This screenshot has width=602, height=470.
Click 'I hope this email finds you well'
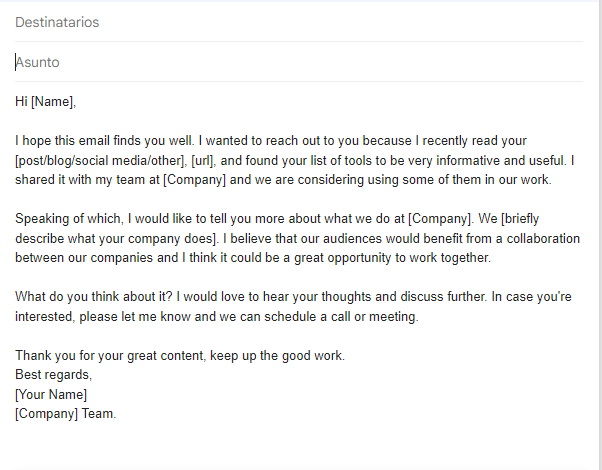[x=103, y=141]
